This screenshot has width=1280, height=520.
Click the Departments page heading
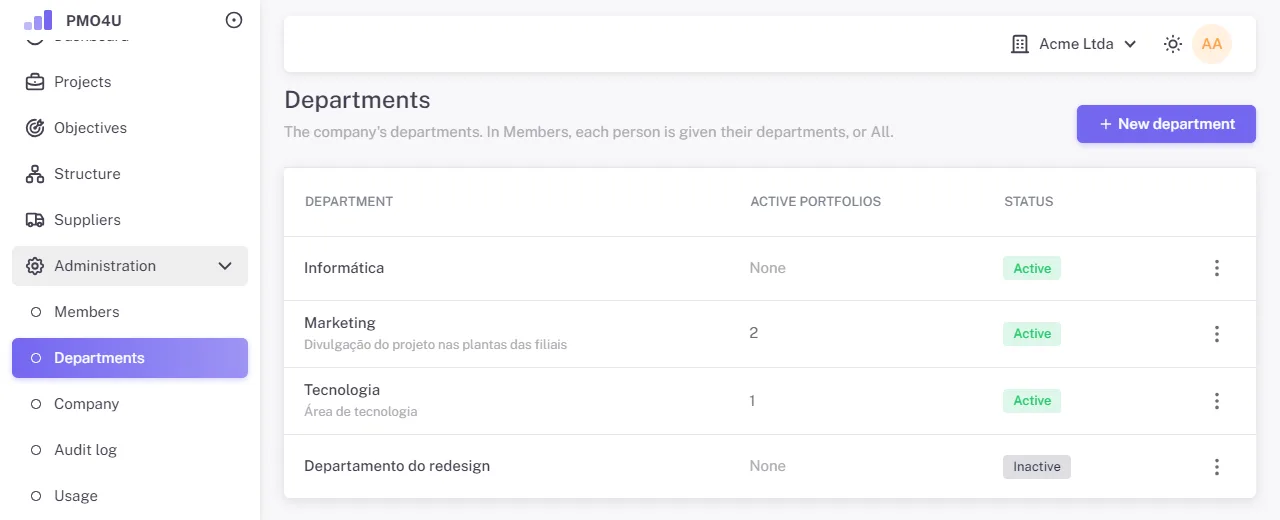coord(357,100)
